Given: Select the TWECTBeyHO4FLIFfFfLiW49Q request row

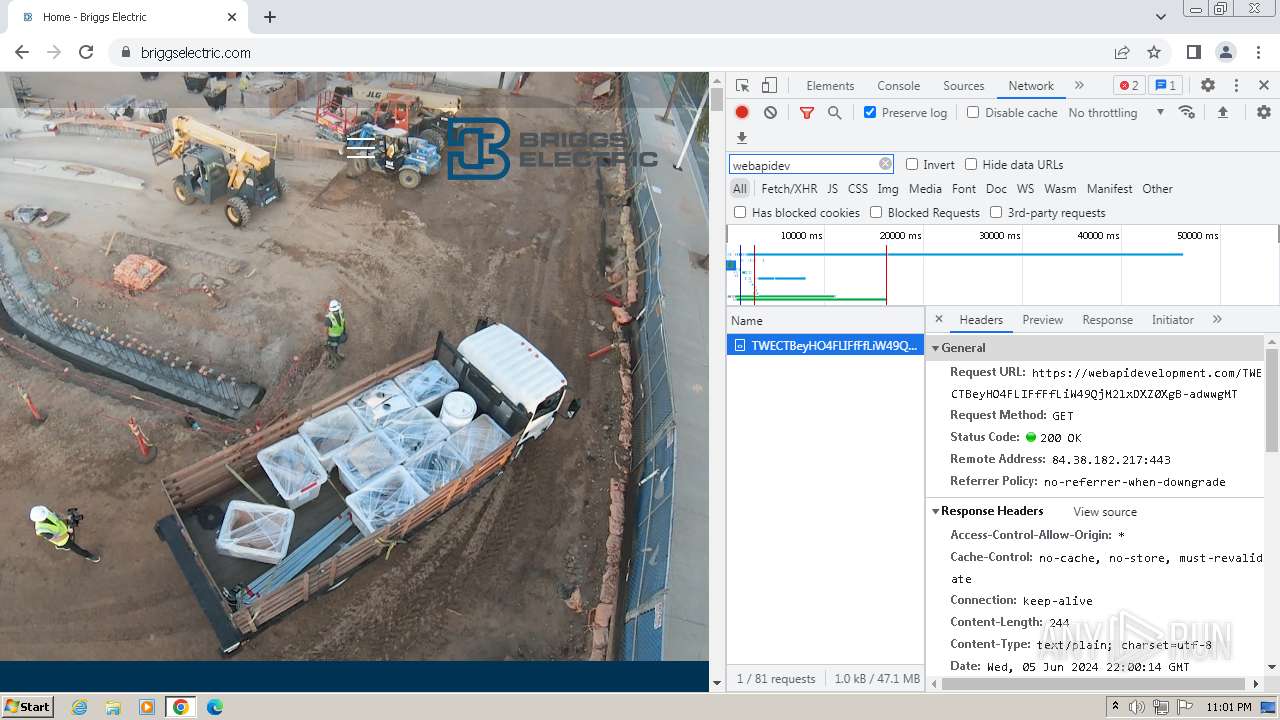Looking at the screenshot, I should [x=825, y=345].
